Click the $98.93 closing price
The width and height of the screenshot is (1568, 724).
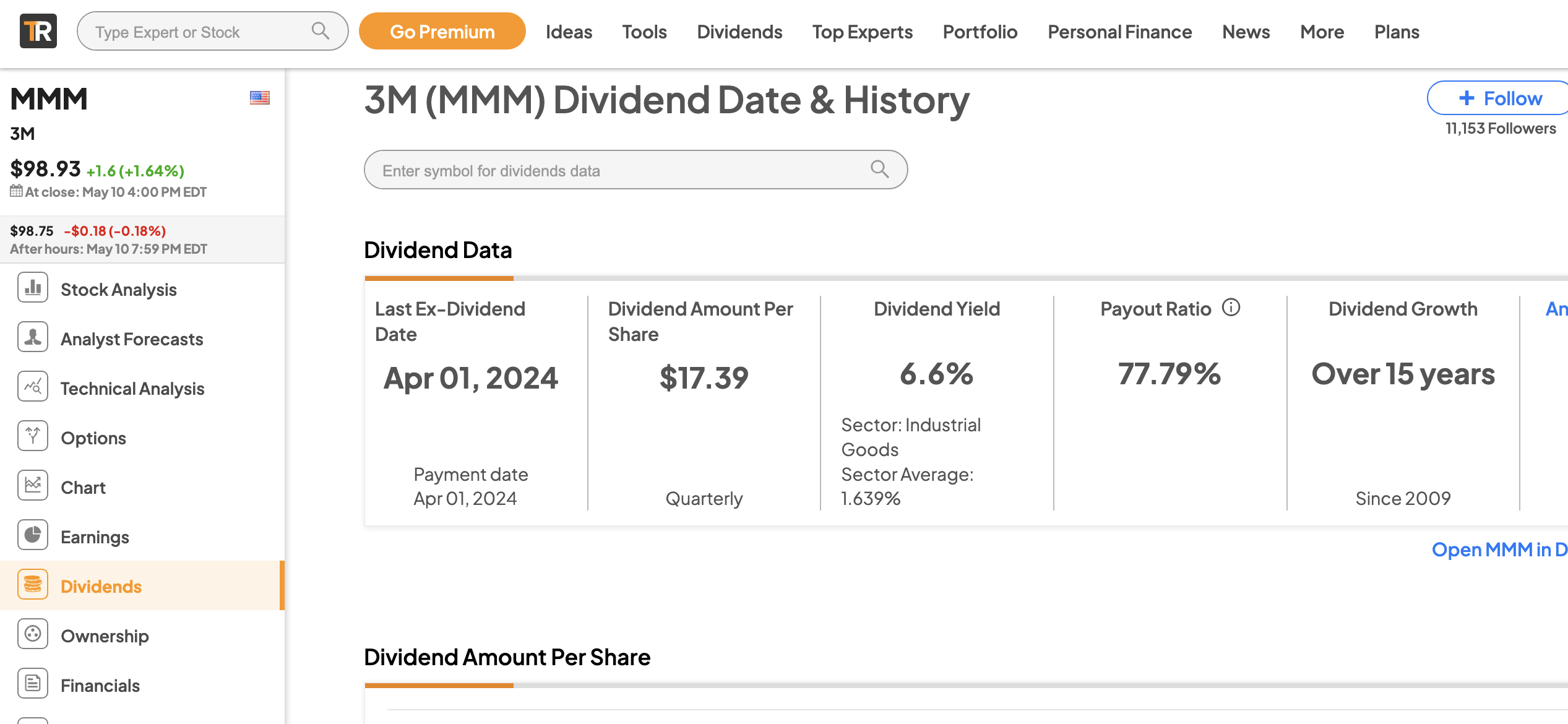[x=45, y=168]
